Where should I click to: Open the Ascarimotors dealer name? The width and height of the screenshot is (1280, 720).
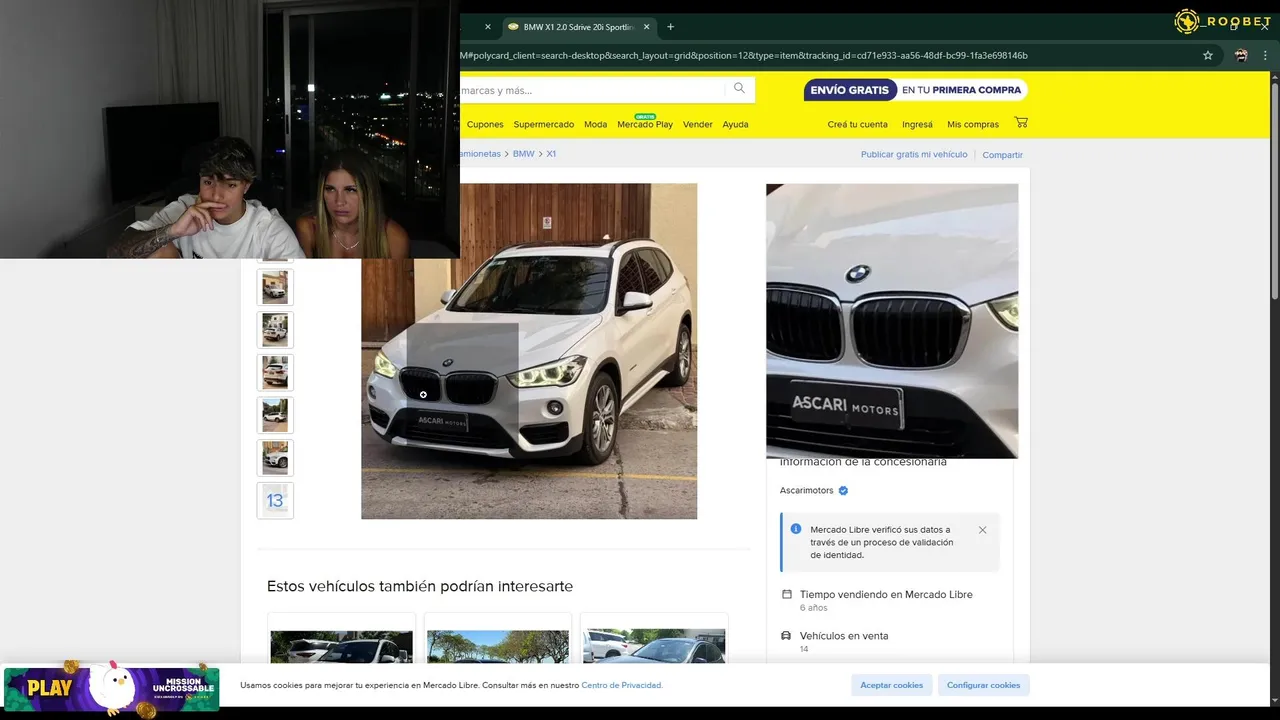pos(806,491)
